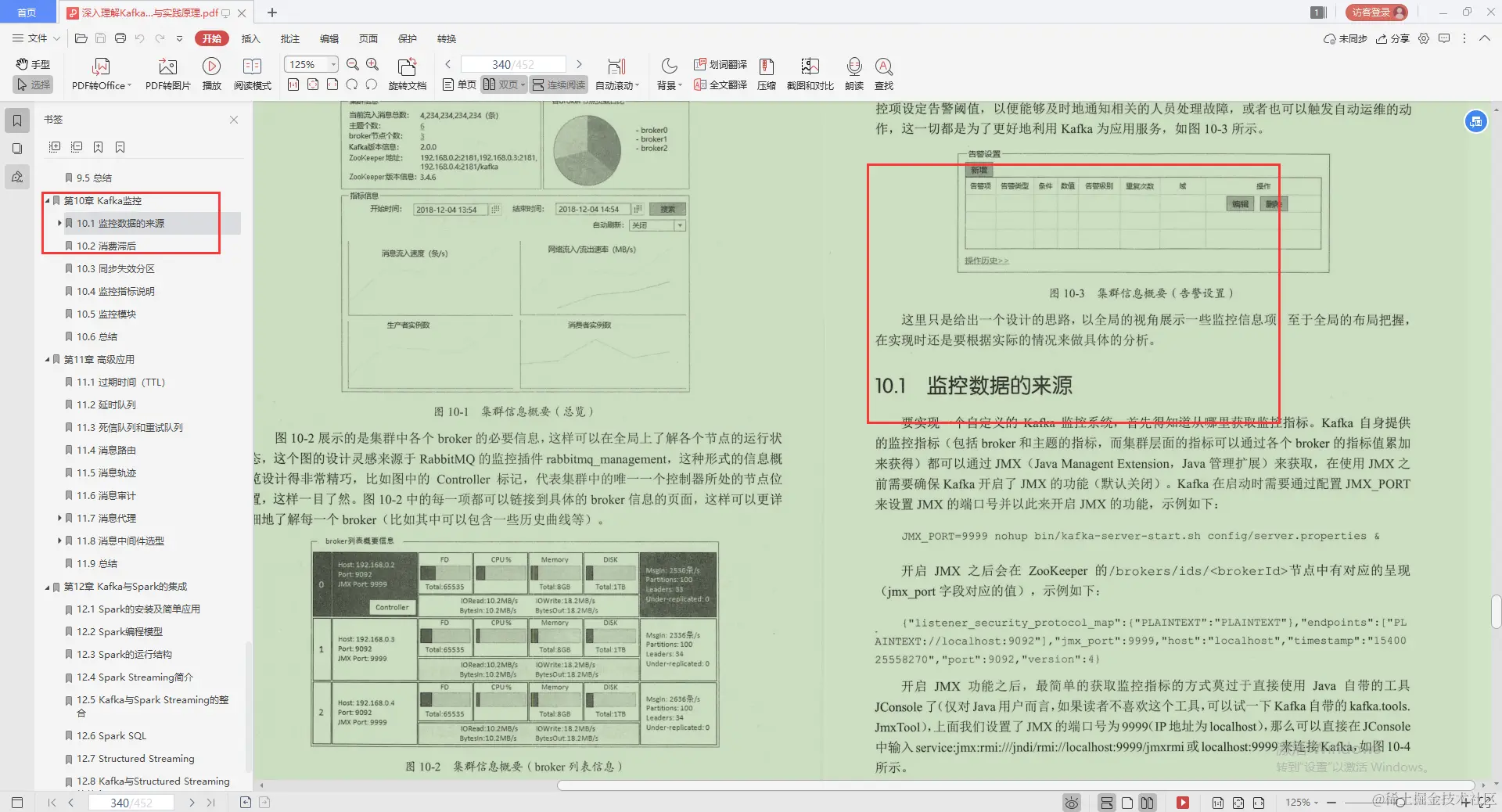Open the 压缩 compress tool
The image size is (1502, 812).
click(766, 74)
